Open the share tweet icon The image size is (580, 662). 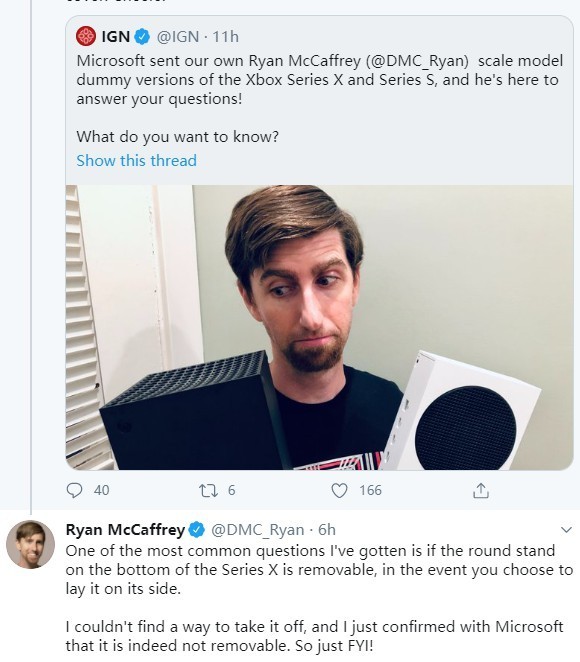click(x=481, y=491)
